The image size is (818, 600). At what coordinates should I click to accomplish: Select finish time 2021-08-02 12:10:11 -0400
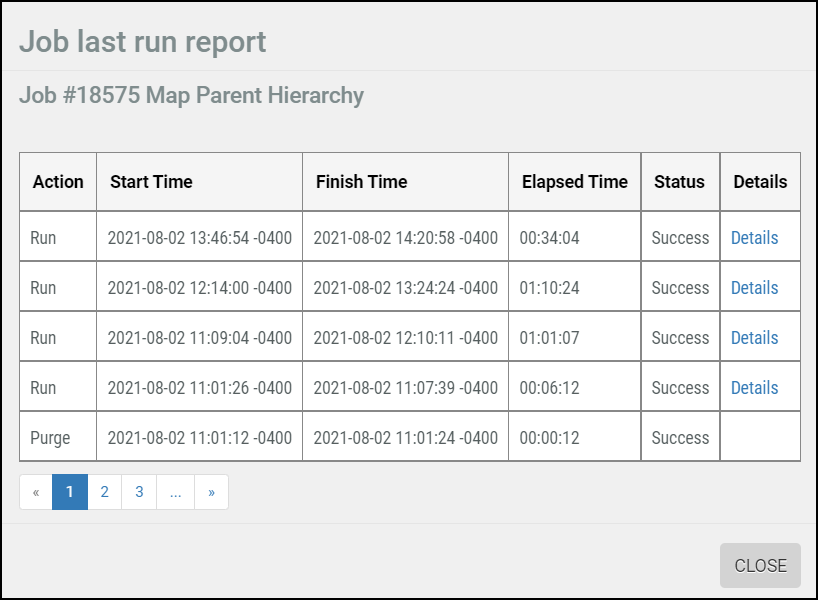pos(405,338)
